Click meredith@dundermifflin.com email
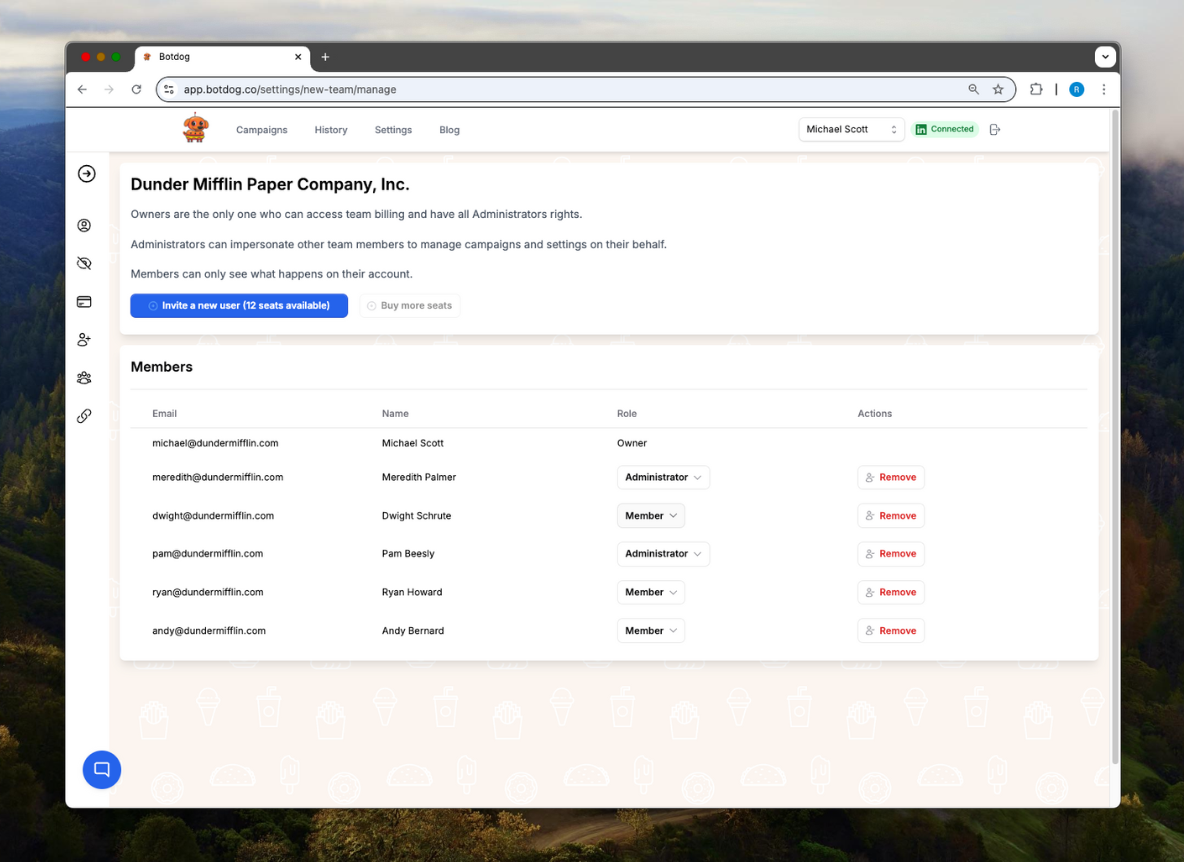Viewport: 1184px width, 862px height. 217,477
